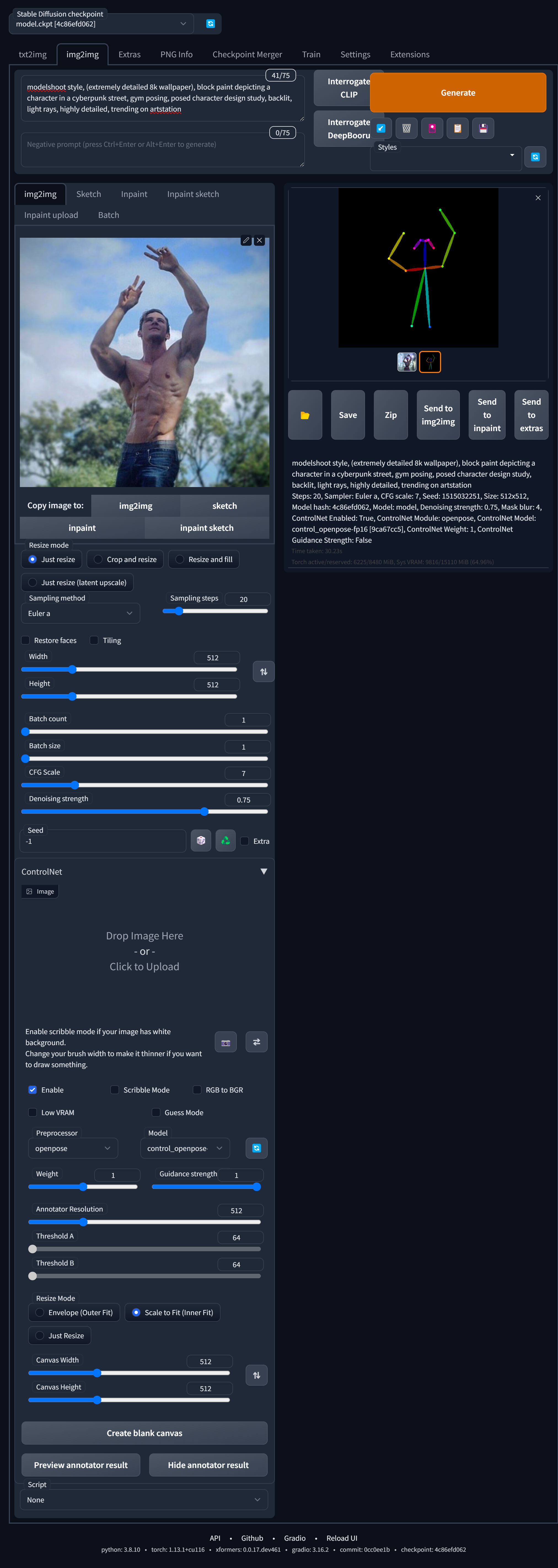This screenshot has width=558, height=1568.
Task: Open the Batch sub-tab
Action: tap(108, 215)
